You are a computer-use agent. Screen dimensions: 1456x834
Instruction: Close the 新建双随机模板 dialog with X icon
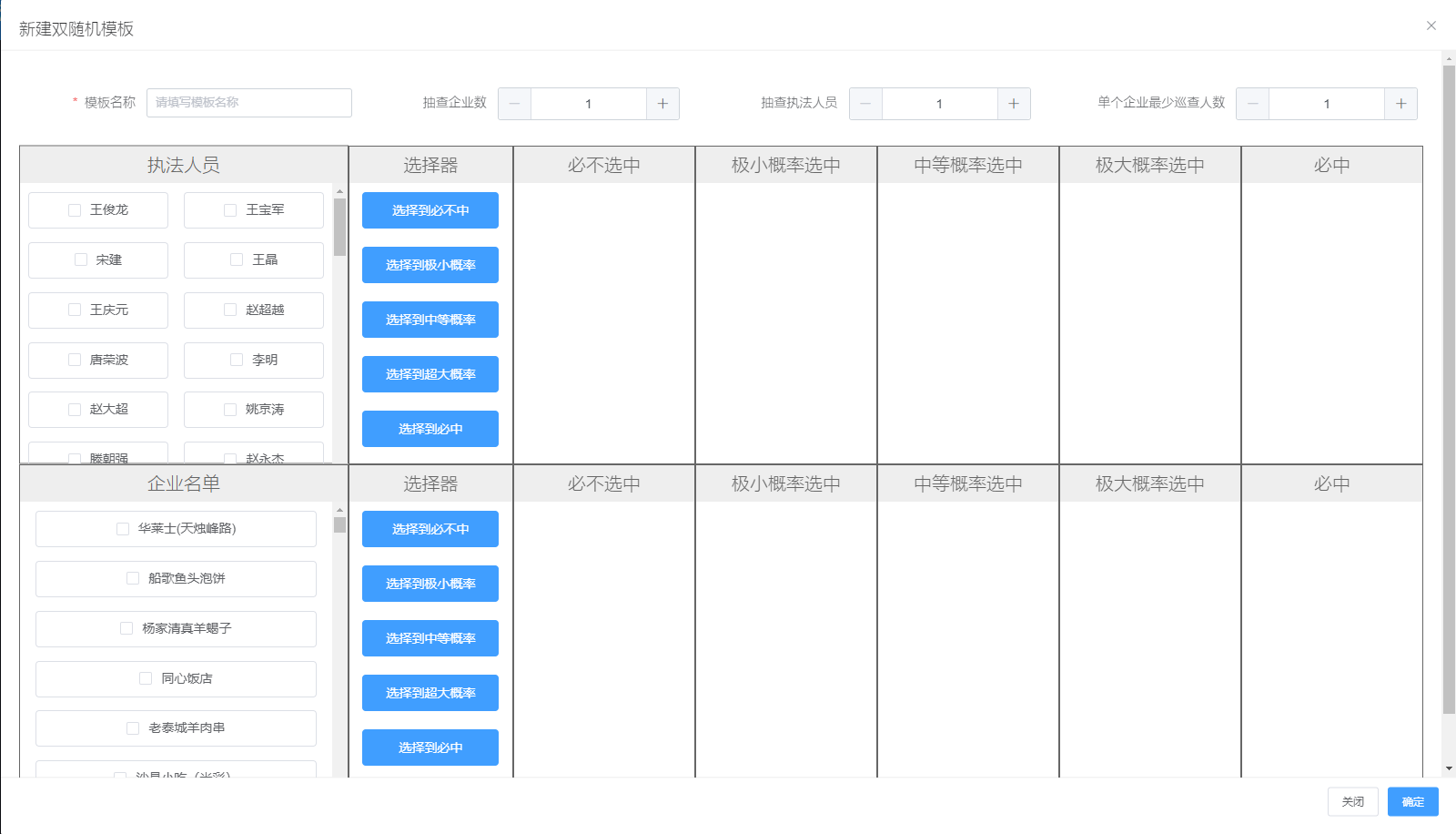point(1431,25)
